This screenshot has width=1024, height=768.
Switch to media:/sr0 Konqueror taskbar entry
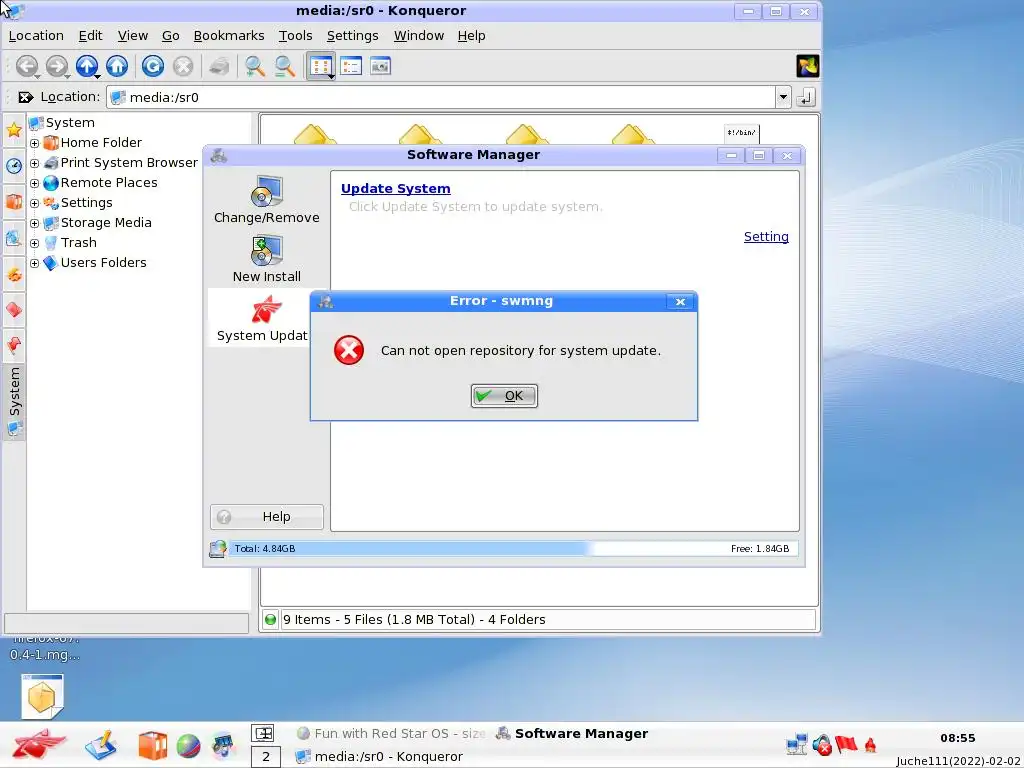coord(379,756)
